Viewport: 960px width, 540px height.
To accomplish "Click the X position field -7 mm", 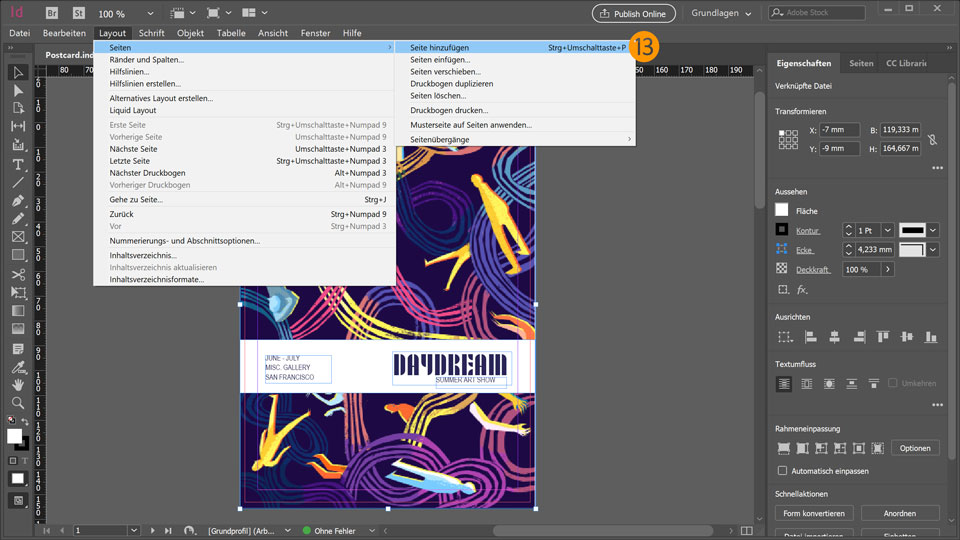I will 839,130.
